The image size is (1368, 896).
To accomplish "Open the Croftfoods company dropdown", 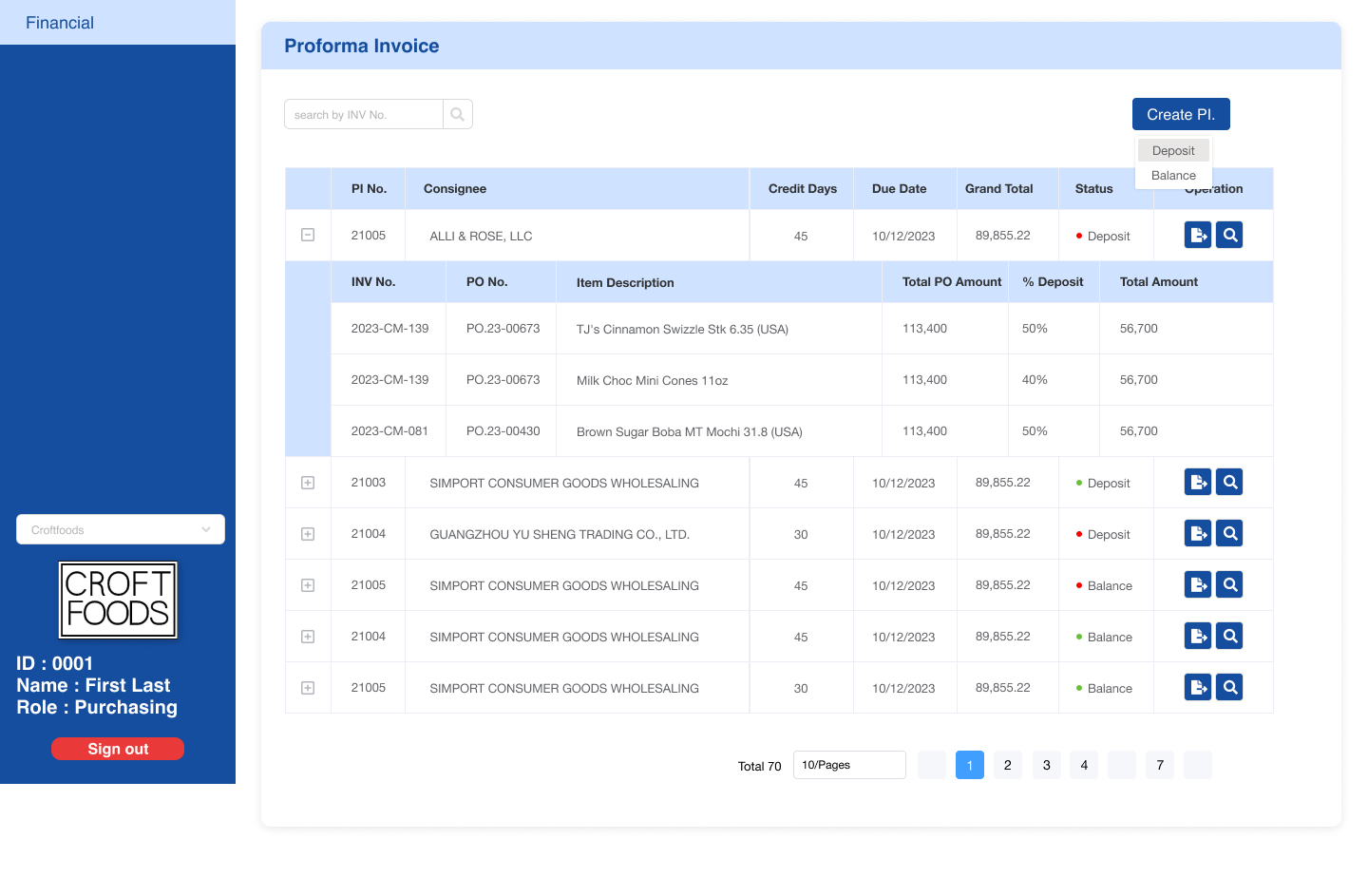I will pyautogui.click(x=121, y=529).
